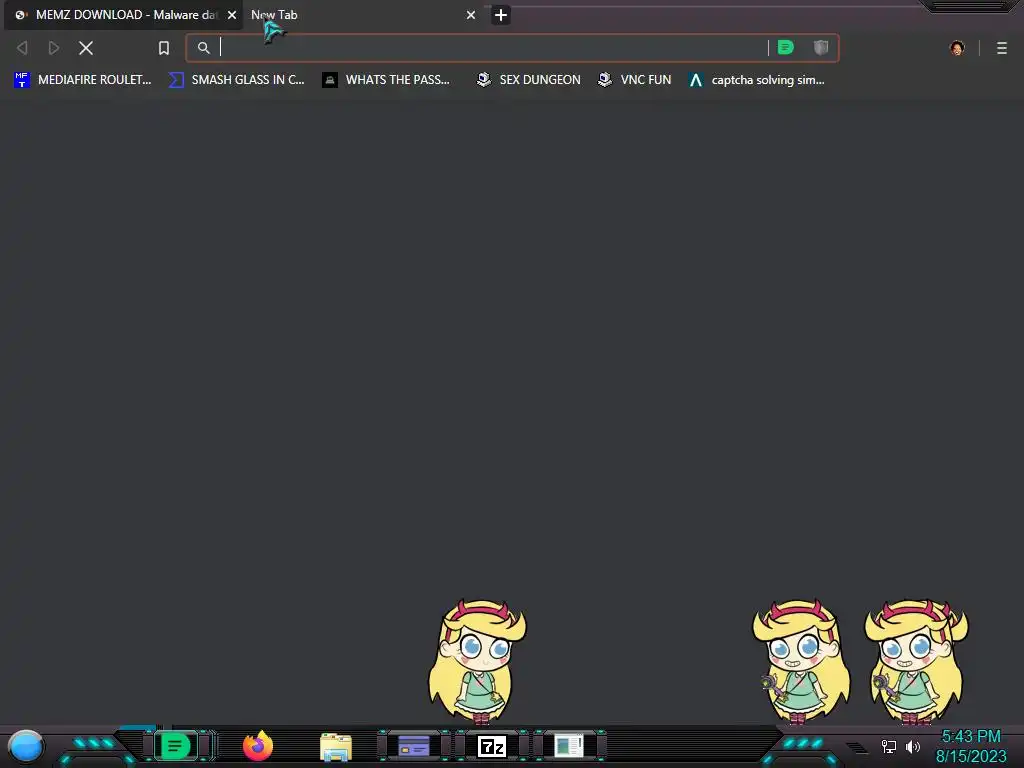Open the Start orb menu

pos(26,746)
